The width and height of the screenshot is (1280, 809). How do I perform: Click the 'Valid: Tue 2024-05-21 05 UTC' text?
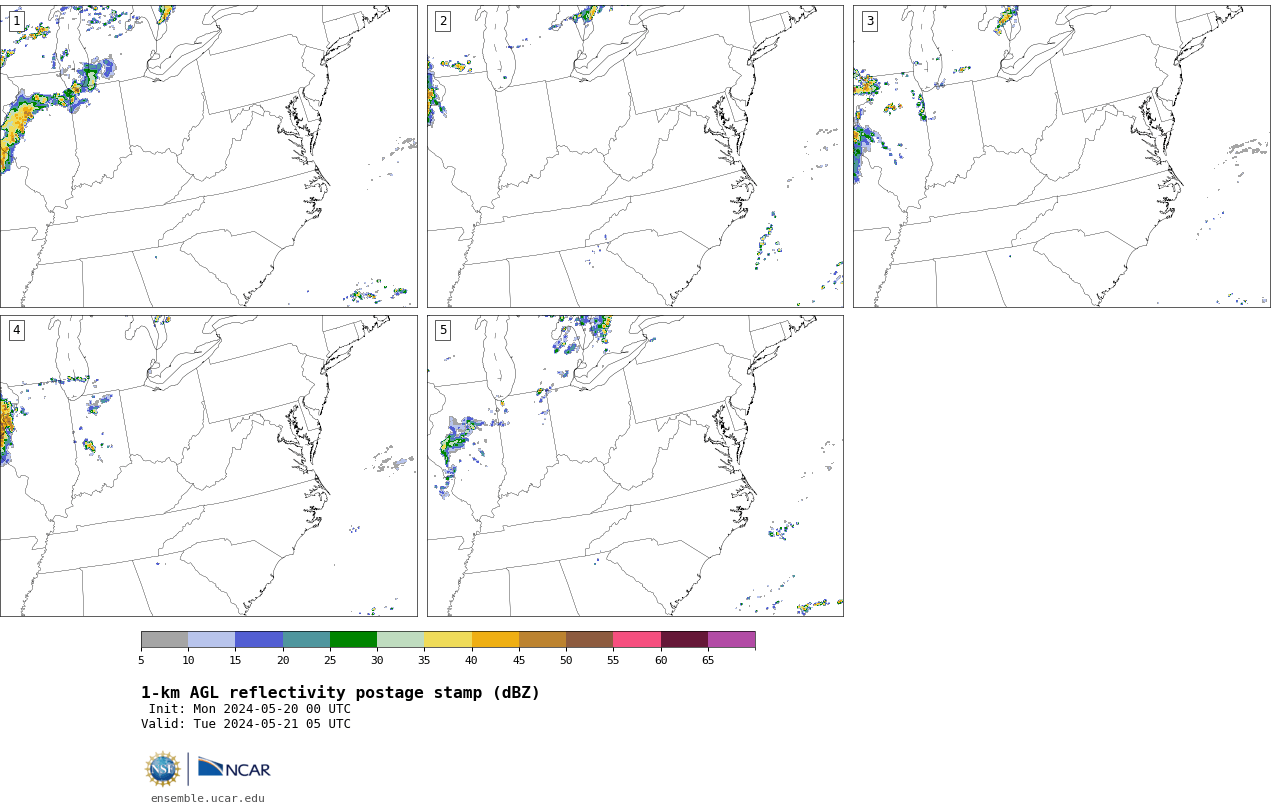coord(246,724)
